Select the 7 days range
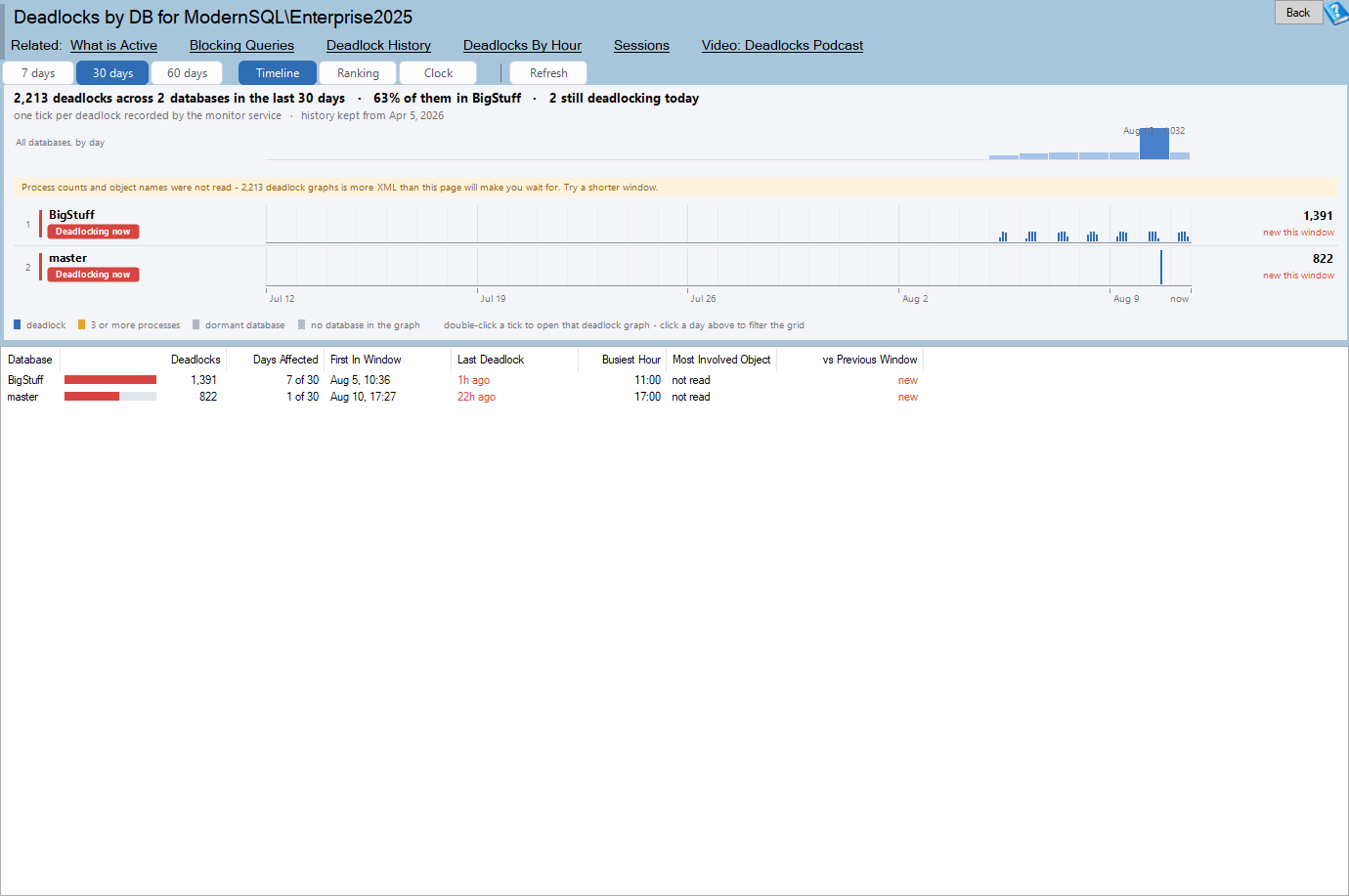This screenshot has width=1349, height=896. 38,73
